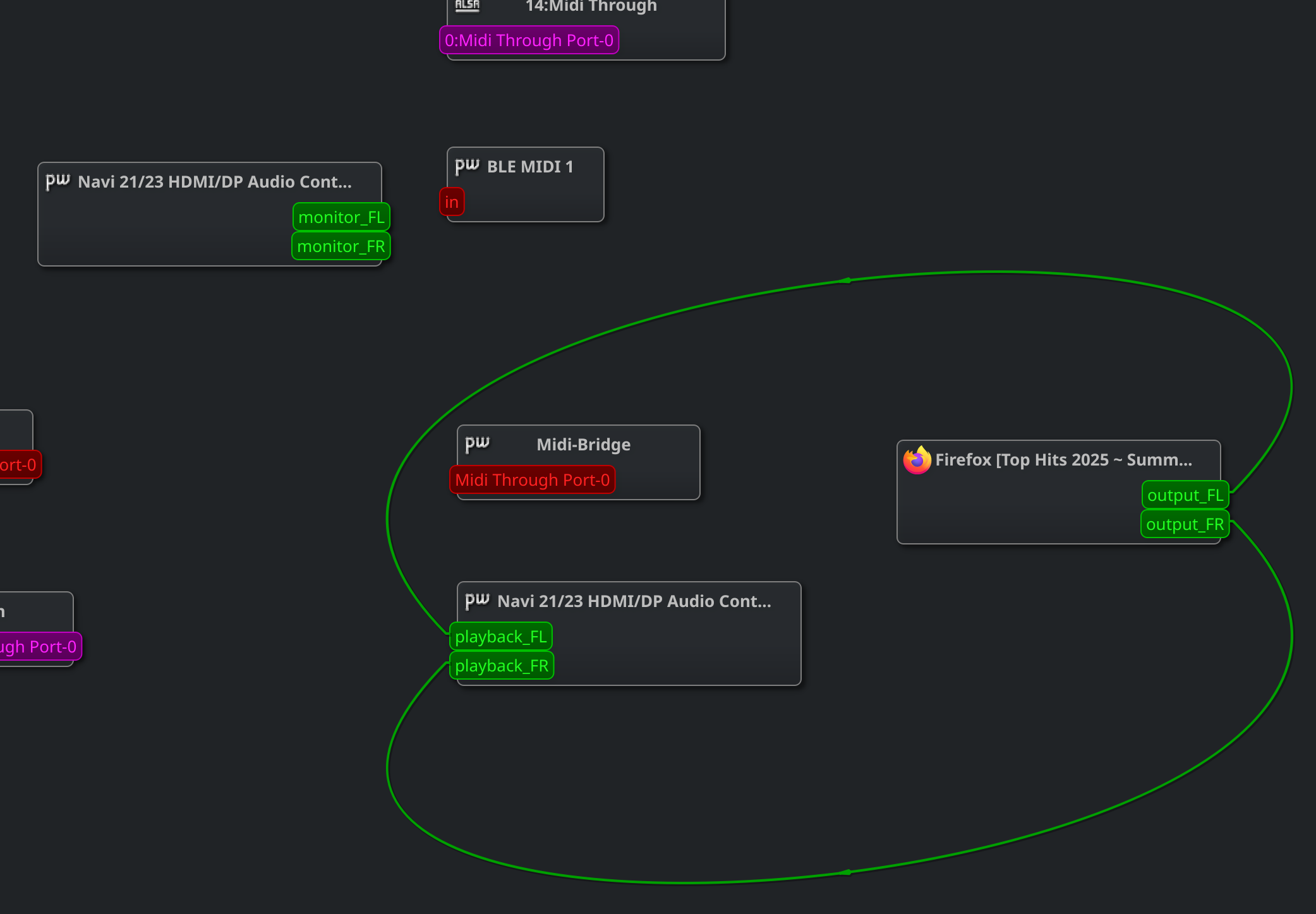Click the Midi-Bridge node title

click(x=583, y=445)
